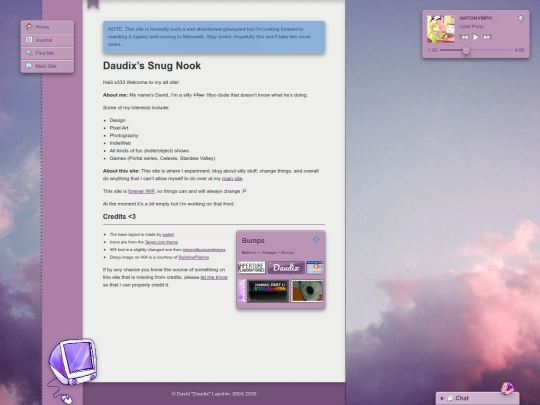Click the blue window badge beside Daudix

point(315,268)
